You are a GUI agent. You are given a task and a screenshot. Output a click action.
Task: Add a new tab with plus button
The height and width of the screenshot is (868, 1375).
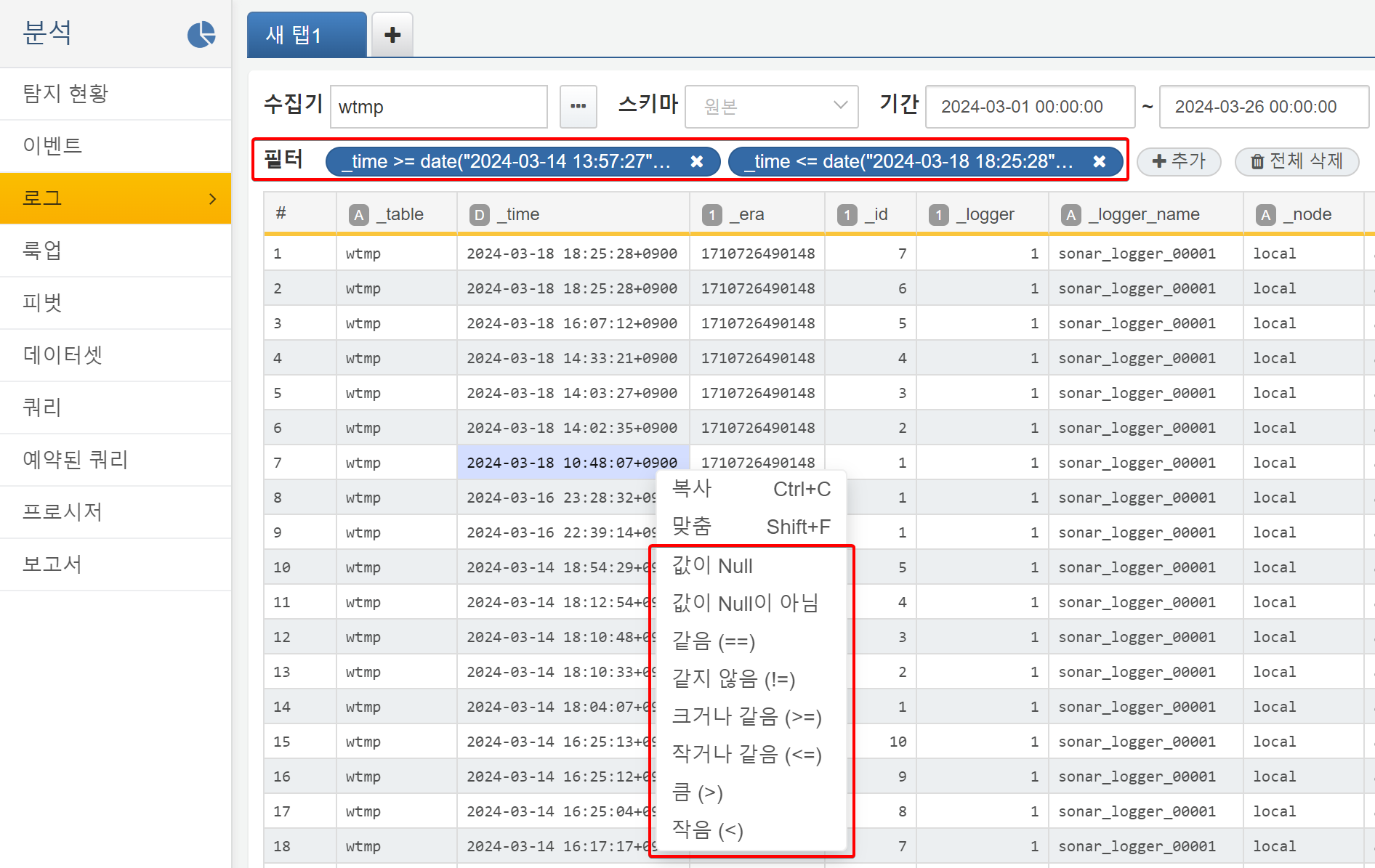pos(392,34)
